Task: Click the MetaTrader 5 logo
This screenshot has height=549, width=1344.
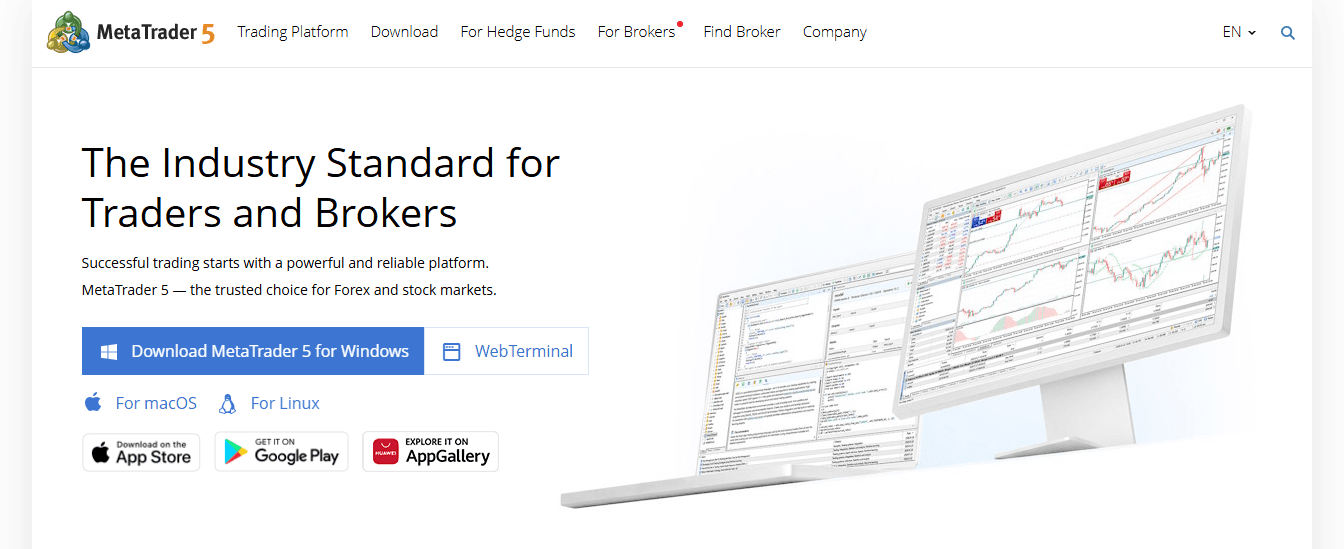Action: point(131,32)
